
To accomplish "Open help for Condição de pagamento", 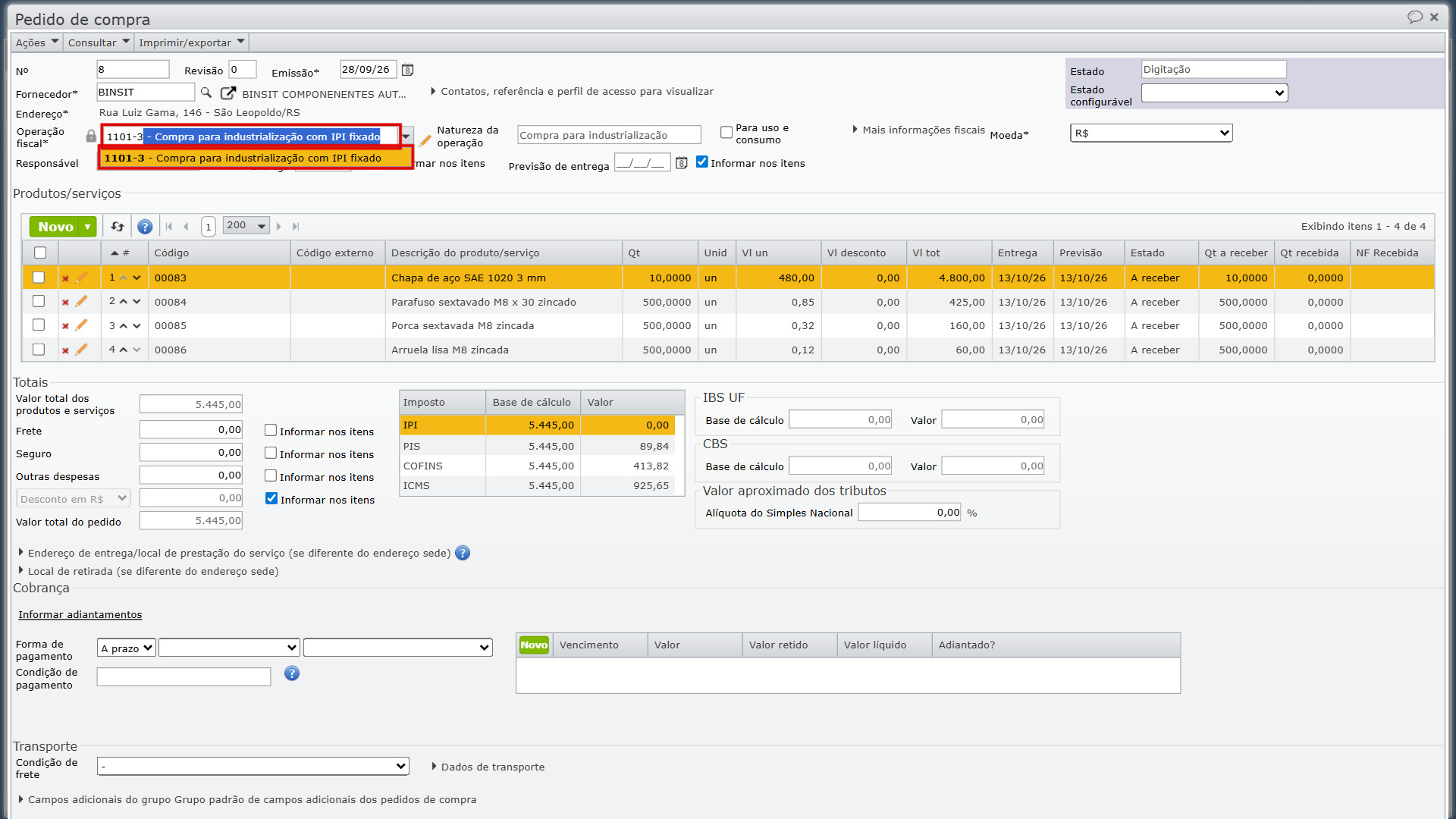I will tap(292, 673).
